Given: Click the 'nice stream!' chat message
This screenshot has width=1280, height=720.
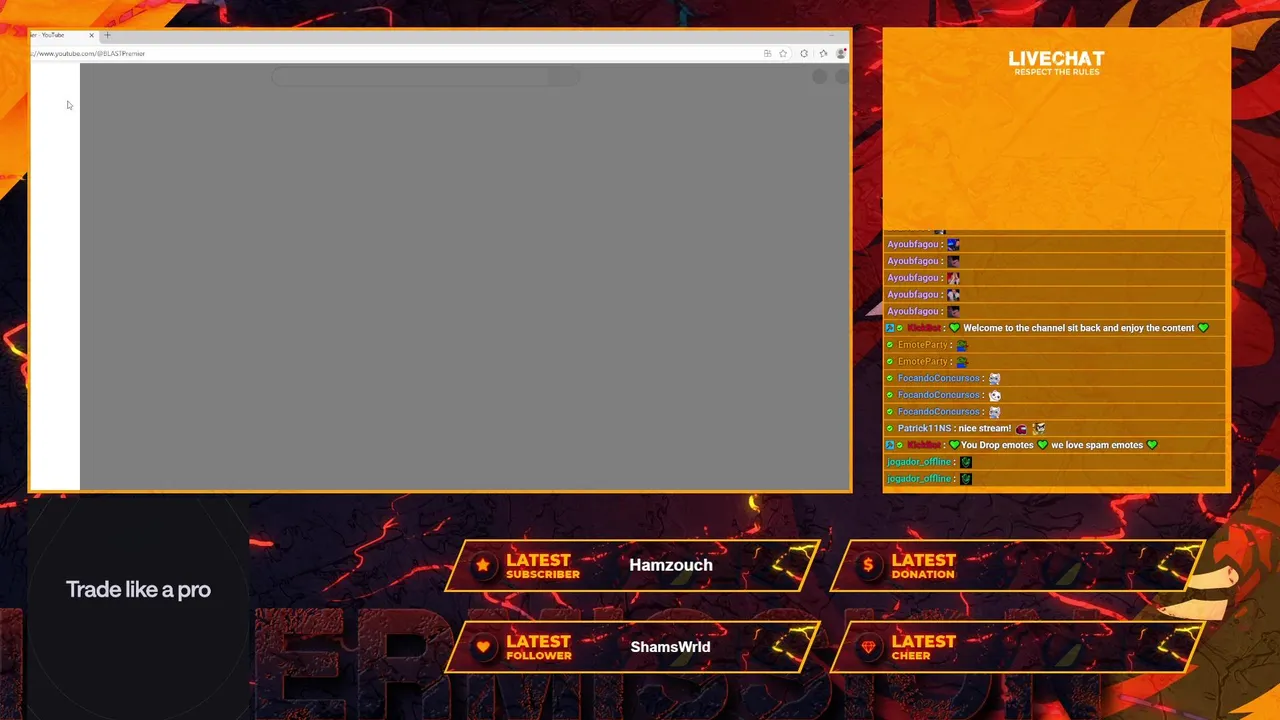Looking at the screenshot, I should tap(985, 428).
